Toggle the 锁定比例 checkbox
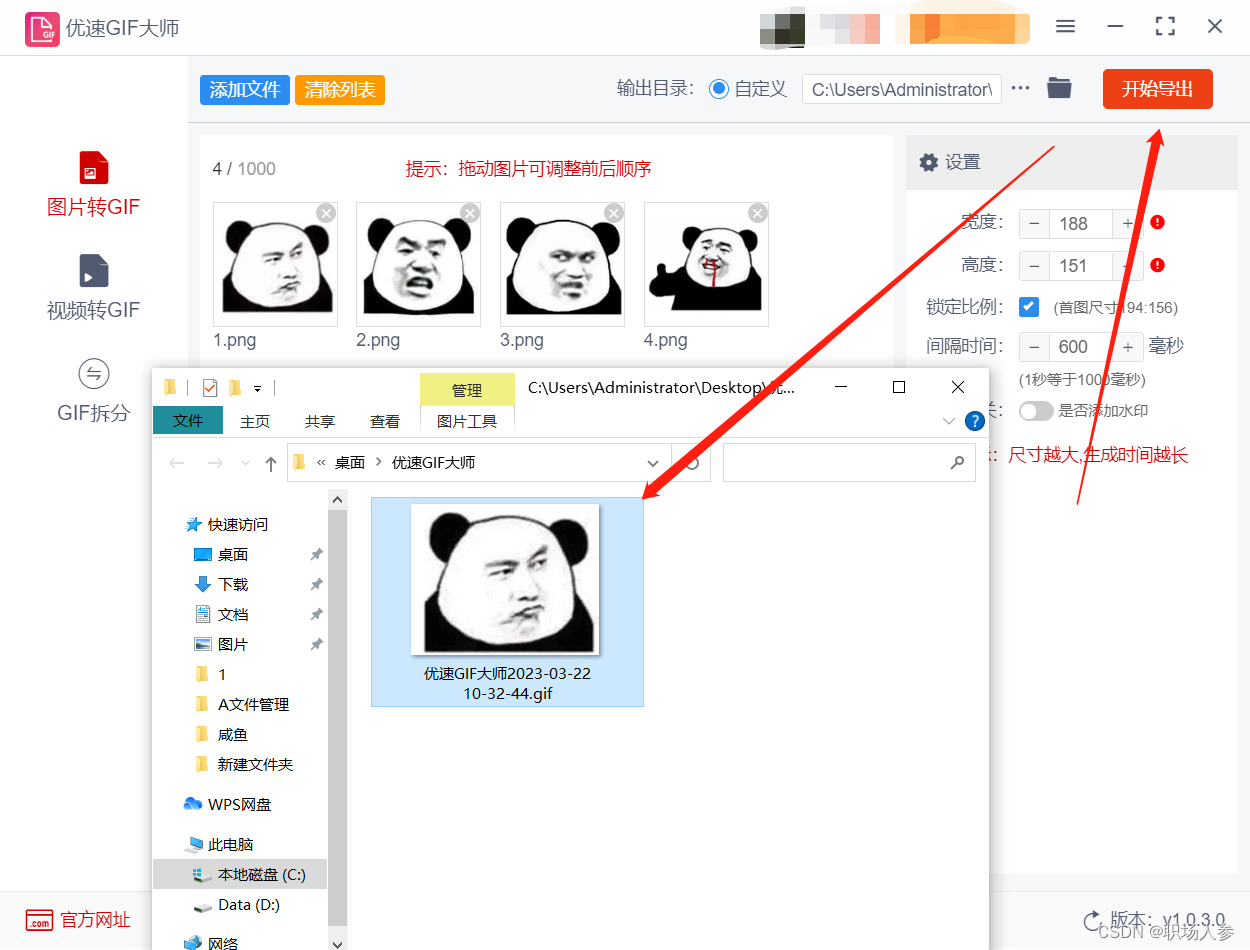Screen dimensions: 1250x950 [x=1028, y=307]
